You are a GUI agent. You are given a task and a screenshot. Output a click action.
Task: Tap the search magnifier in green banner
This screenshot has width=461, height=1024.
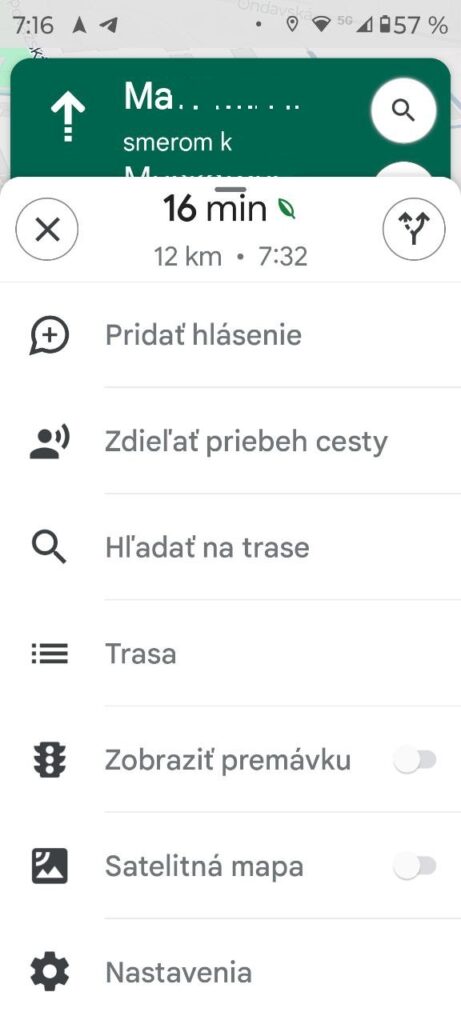point(404,110)
